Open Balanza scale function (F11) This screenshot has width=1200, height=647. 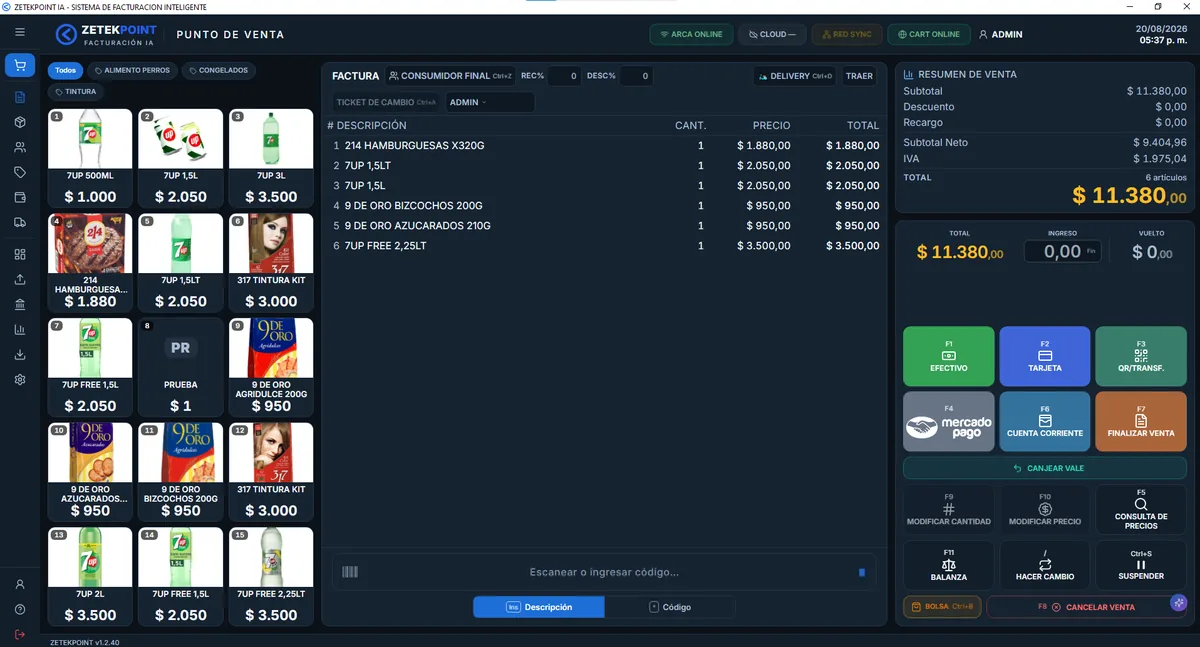(949, 565)
